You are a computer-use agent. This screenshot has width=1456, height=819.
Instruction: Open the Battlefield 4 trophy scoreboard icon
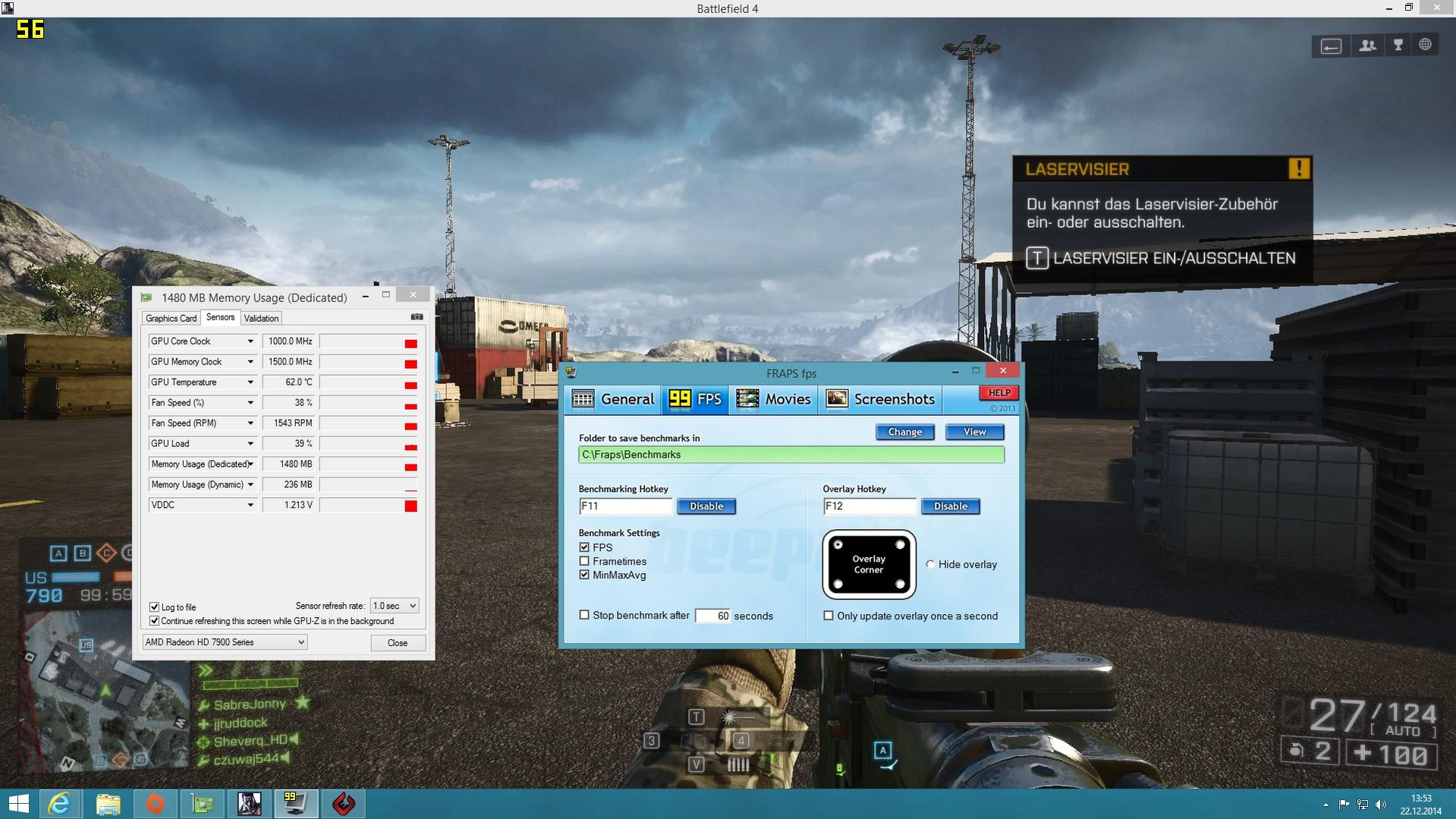point(1398,46)
